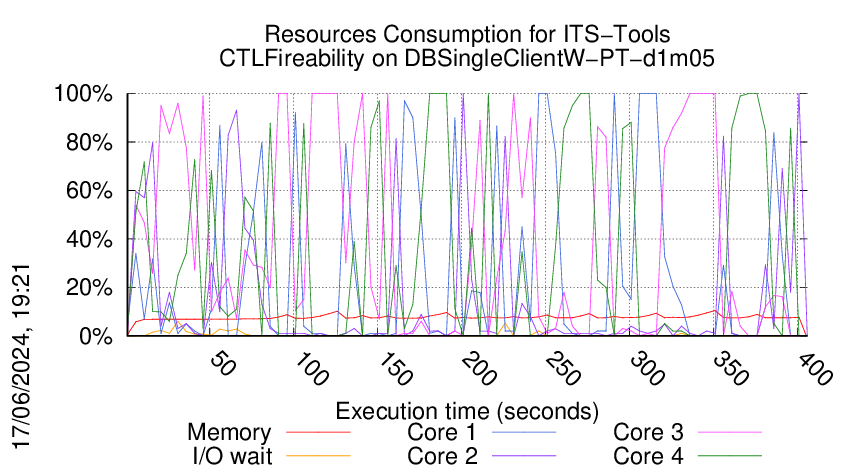Viewport: 850px width, 475px height.
Task: Click the 'Core 2' legend label
Action: (x=442, y=456)
